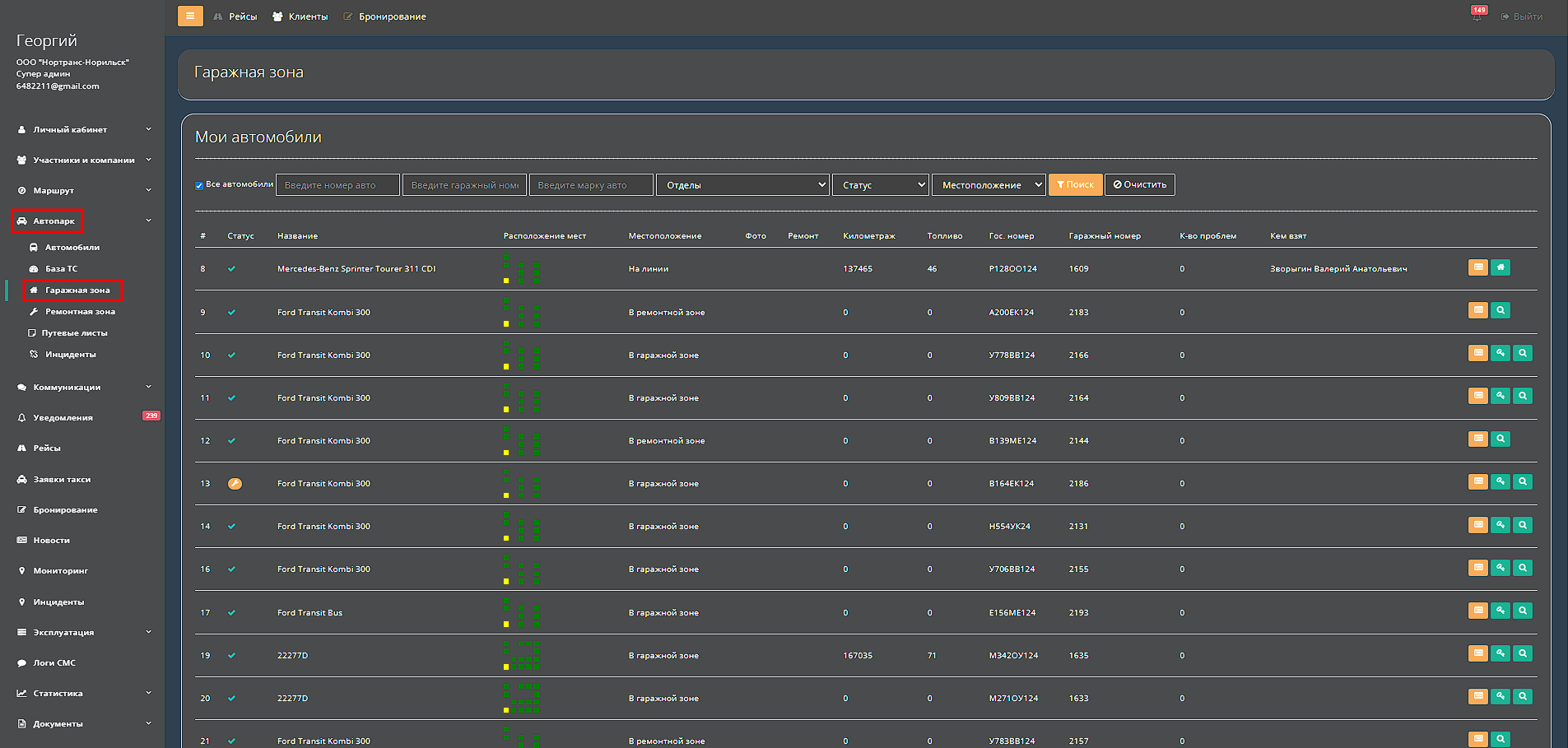This screenshot has height=748, width=1568.
Task: Open orange card icon for vehicle row 13
Action: click(x=1478, y=481)
